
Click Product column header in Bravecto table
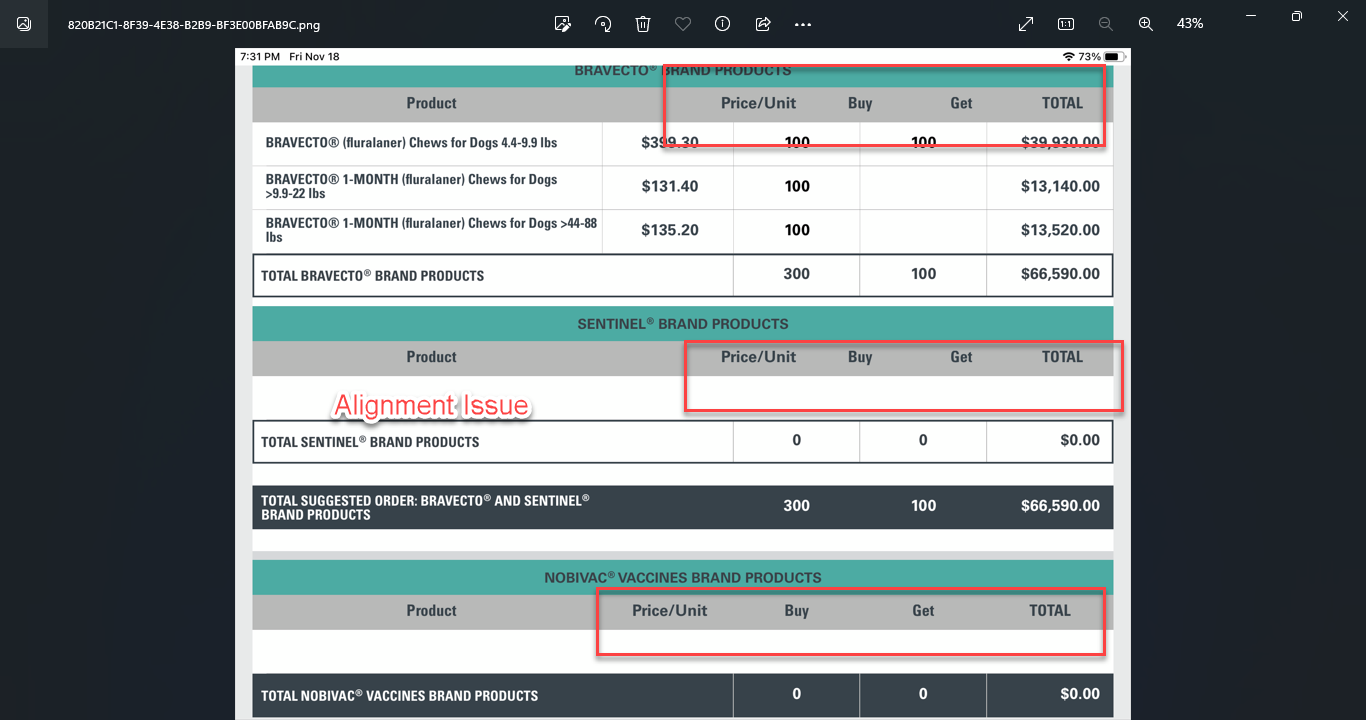(x=431, y=103)
